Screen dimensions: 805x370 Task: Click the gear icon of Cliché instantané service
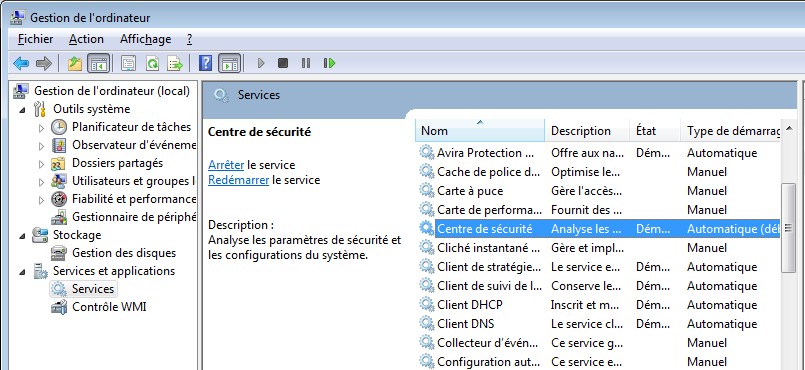pyautogui.click(x=427, y=247)
